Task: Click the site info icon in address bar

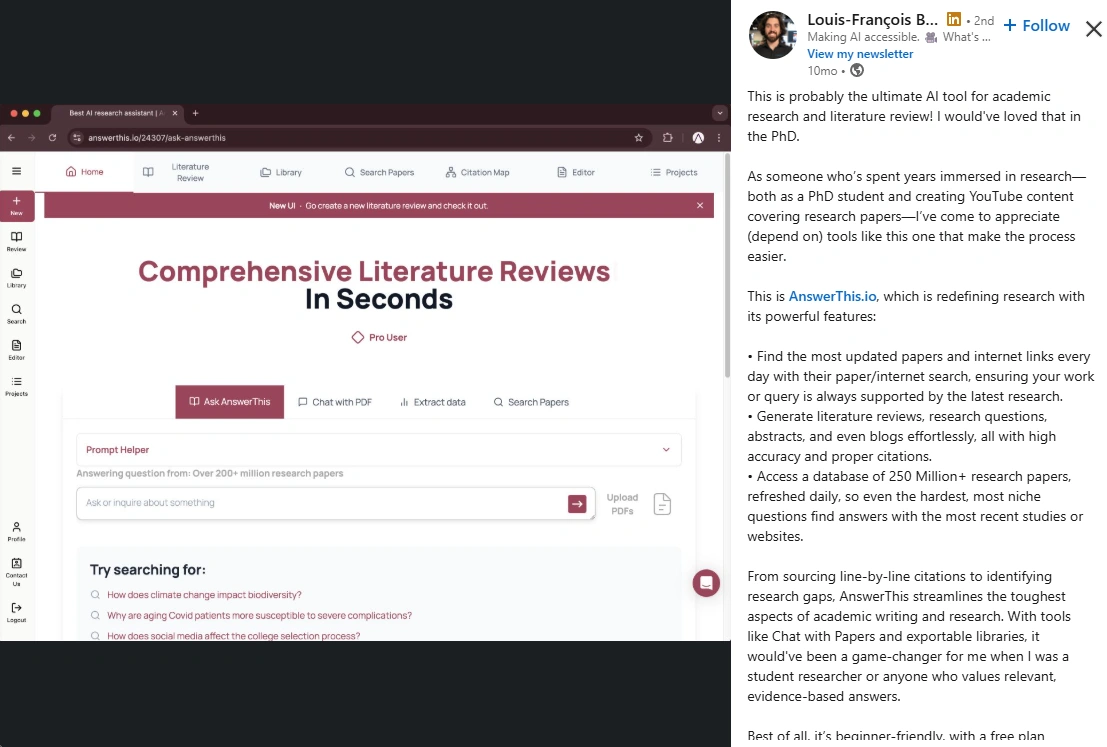Action: click(x=78, y=138)
